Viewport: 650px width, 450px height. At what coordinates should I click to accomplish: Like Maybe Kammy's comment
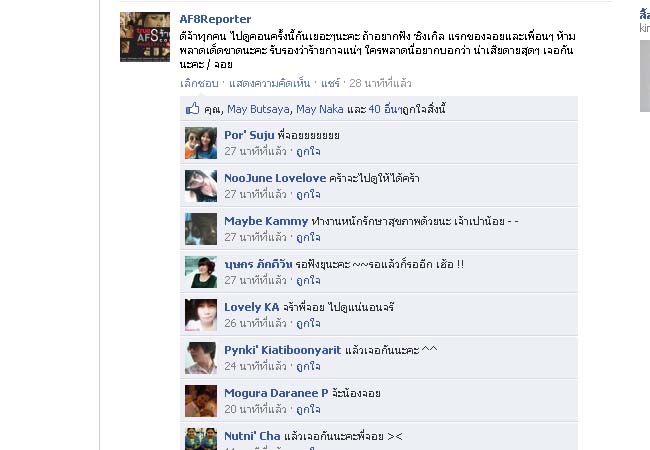[308, 237]
